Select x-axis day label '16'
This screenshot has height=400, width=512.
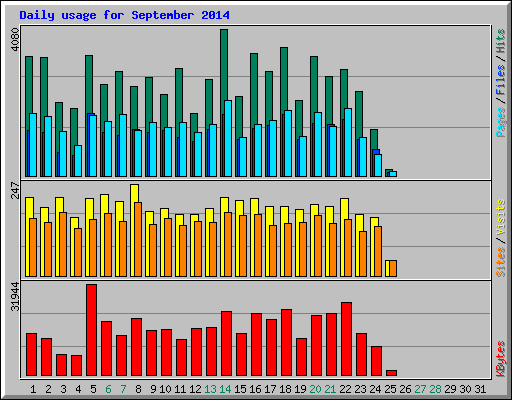click(255, 389)
